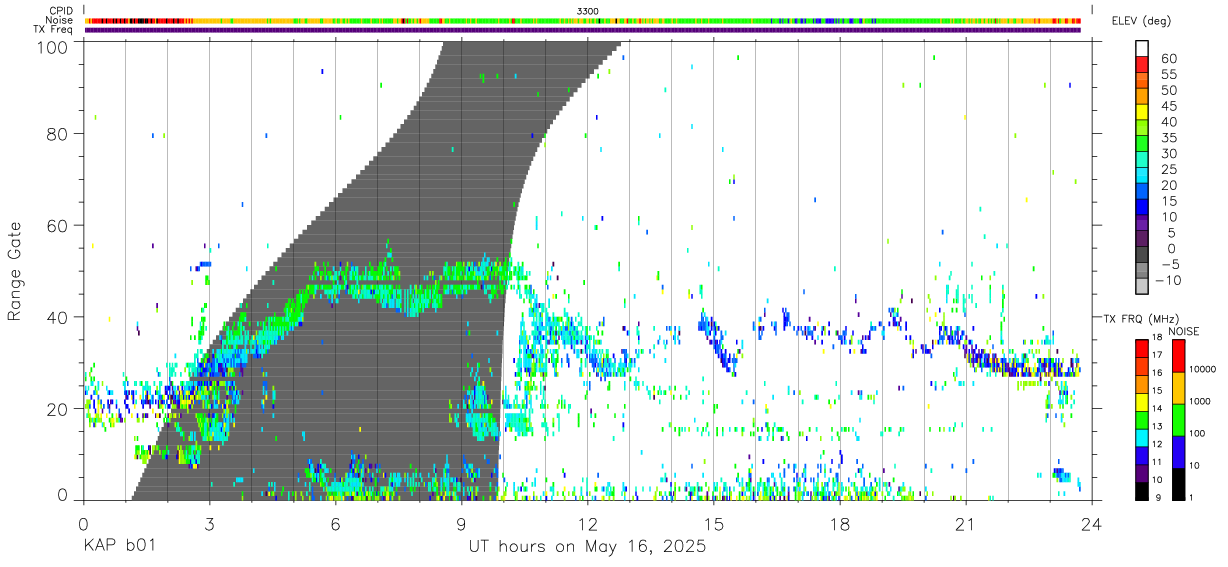Click ELEV swatch between 25 and 20
The width and height of the screenshot is (1228, 567).
coord(1142,176)
